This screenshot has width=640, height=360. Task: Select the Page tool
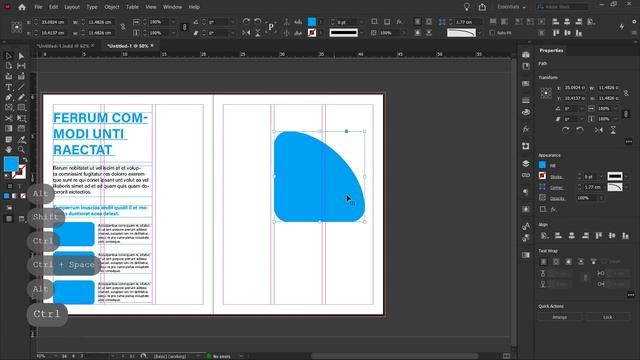coord(8,66)
